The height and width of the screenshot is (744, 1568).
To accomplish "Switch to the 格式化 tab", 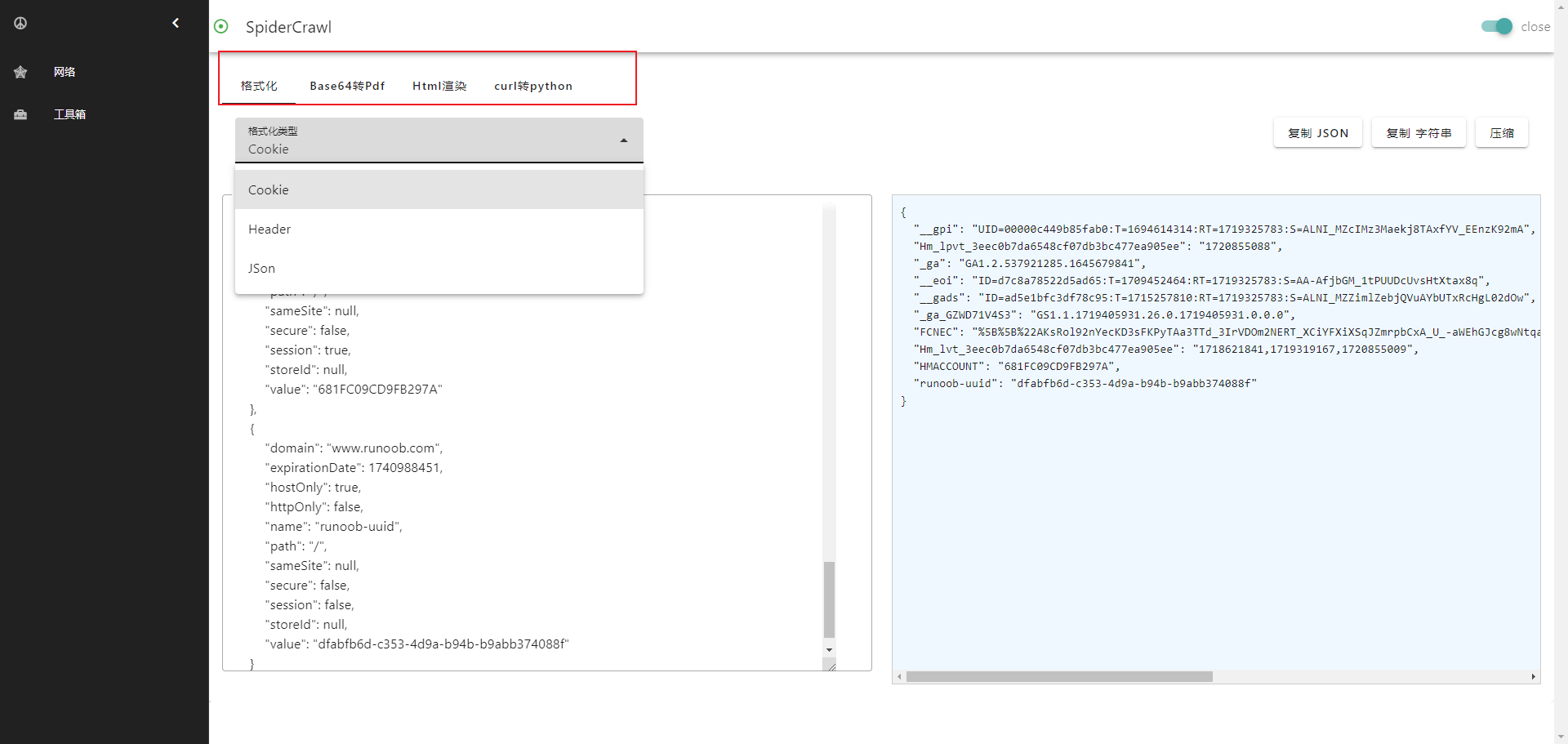I will pos(259,86).
